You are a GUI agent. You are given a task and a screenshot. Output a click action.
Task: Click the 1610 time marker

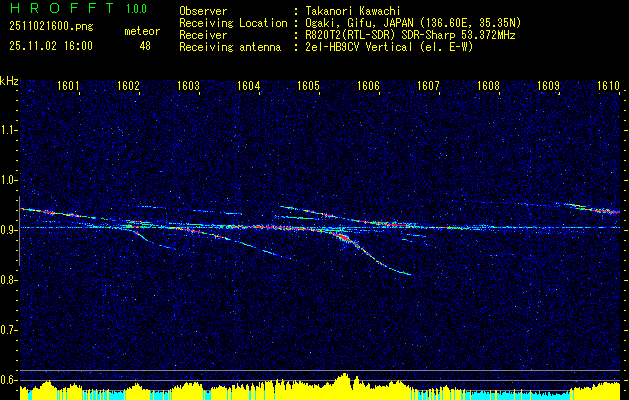pyautogui.click(x=609, y=86)
